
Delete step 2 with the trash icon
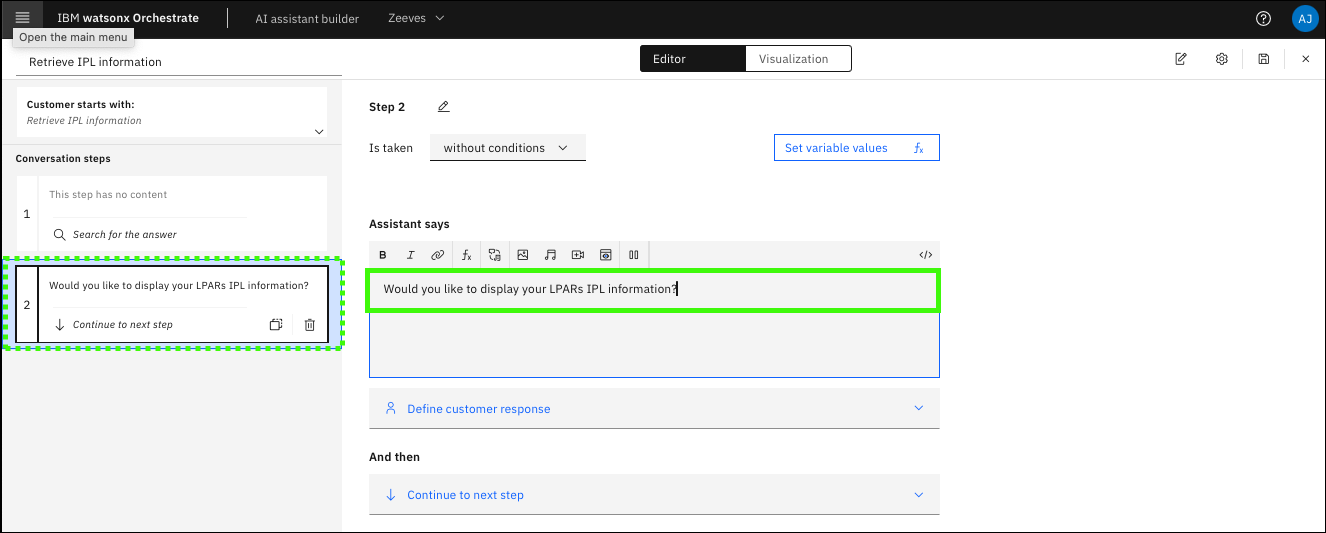309,325
